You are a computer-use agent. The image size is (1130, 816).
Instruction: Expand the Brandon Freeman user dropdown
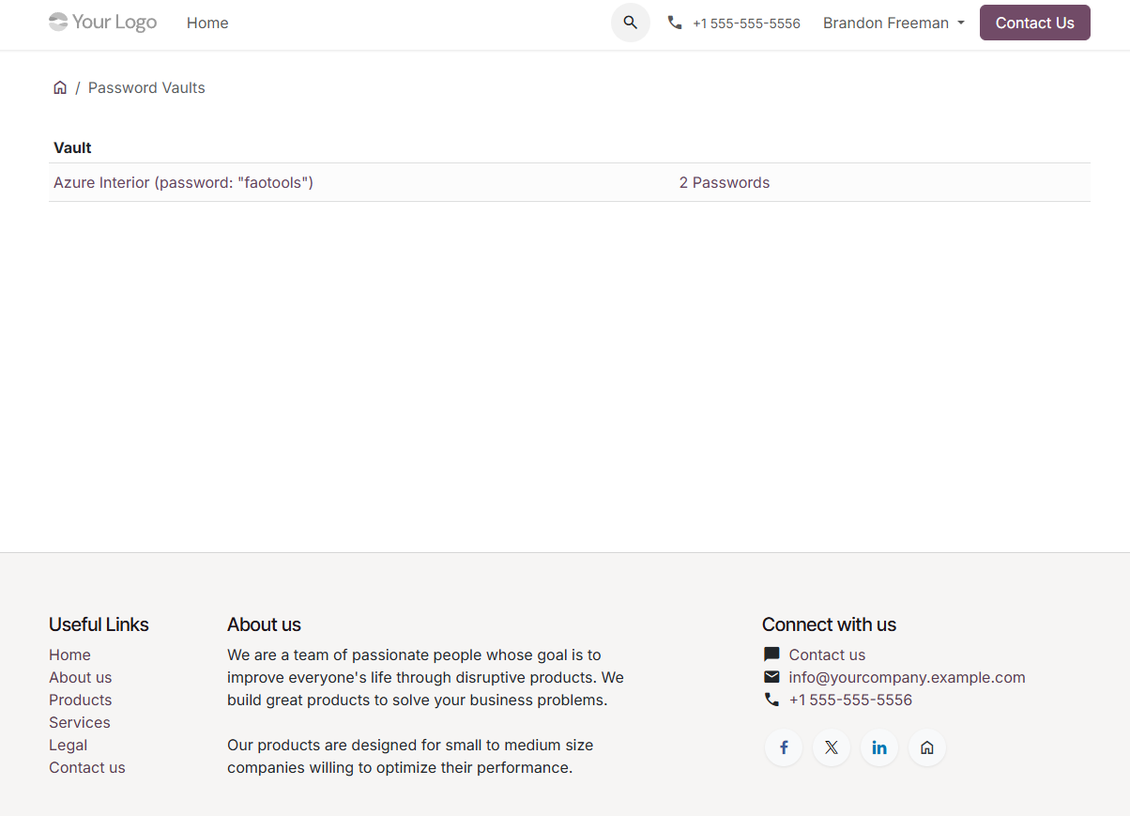(894, 23)
